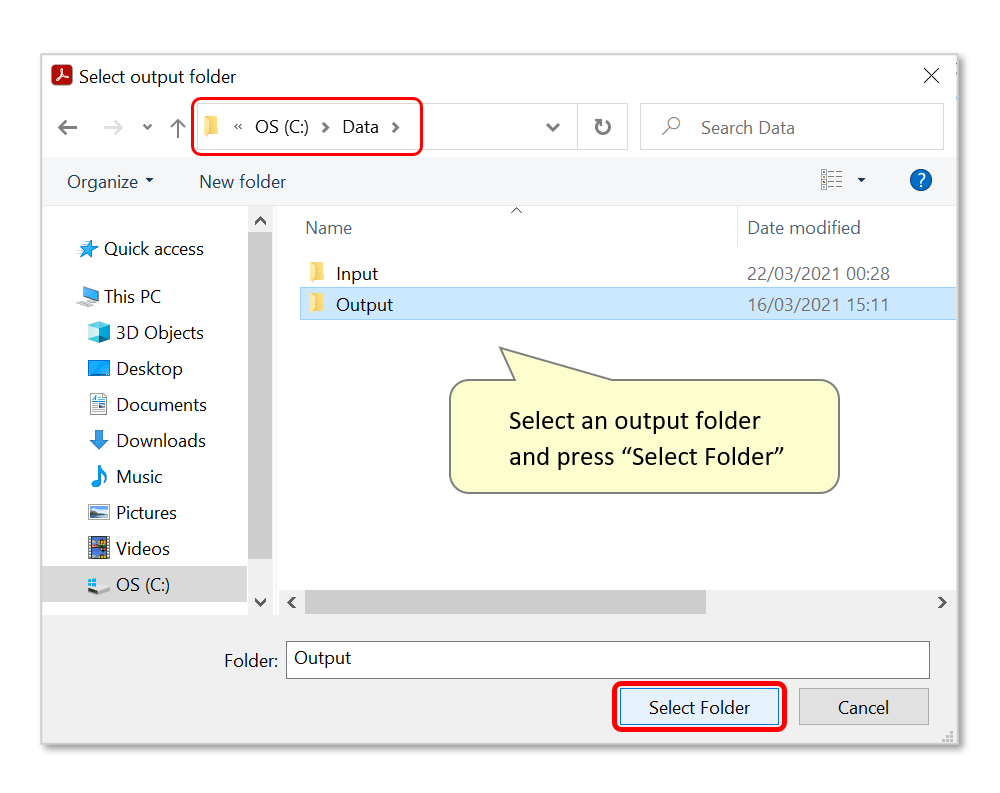
Task: Open the recent locations dropdown arrow
Action: click(147, 128)
